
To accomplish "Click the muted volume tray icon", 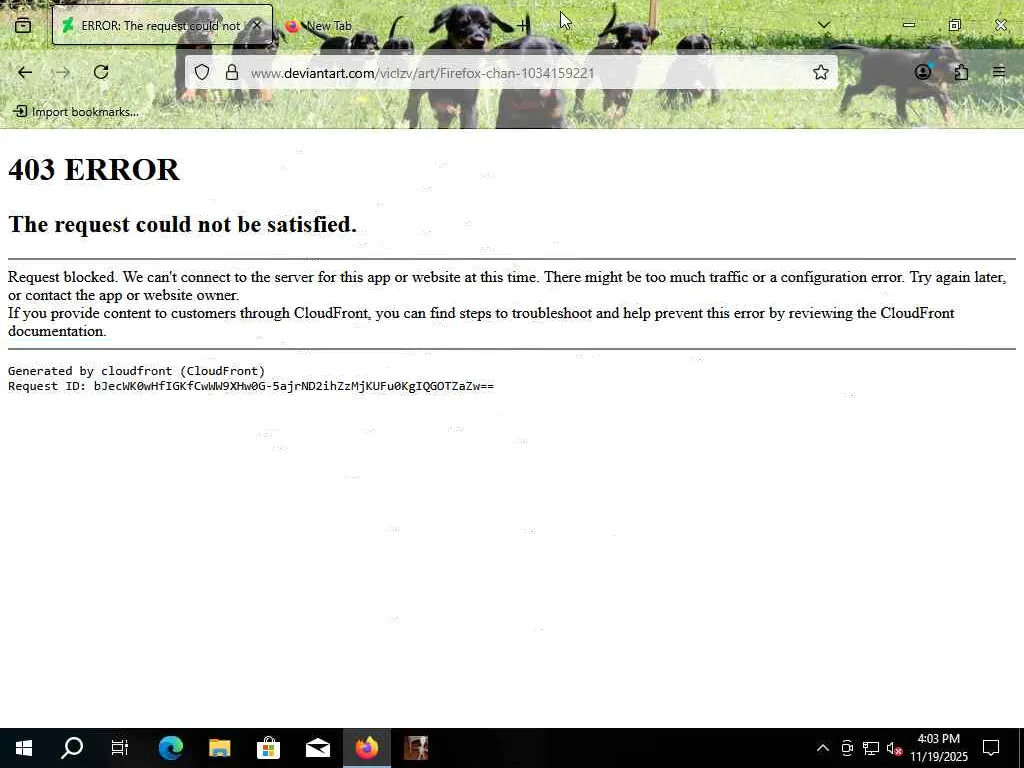I will (894, 748).
